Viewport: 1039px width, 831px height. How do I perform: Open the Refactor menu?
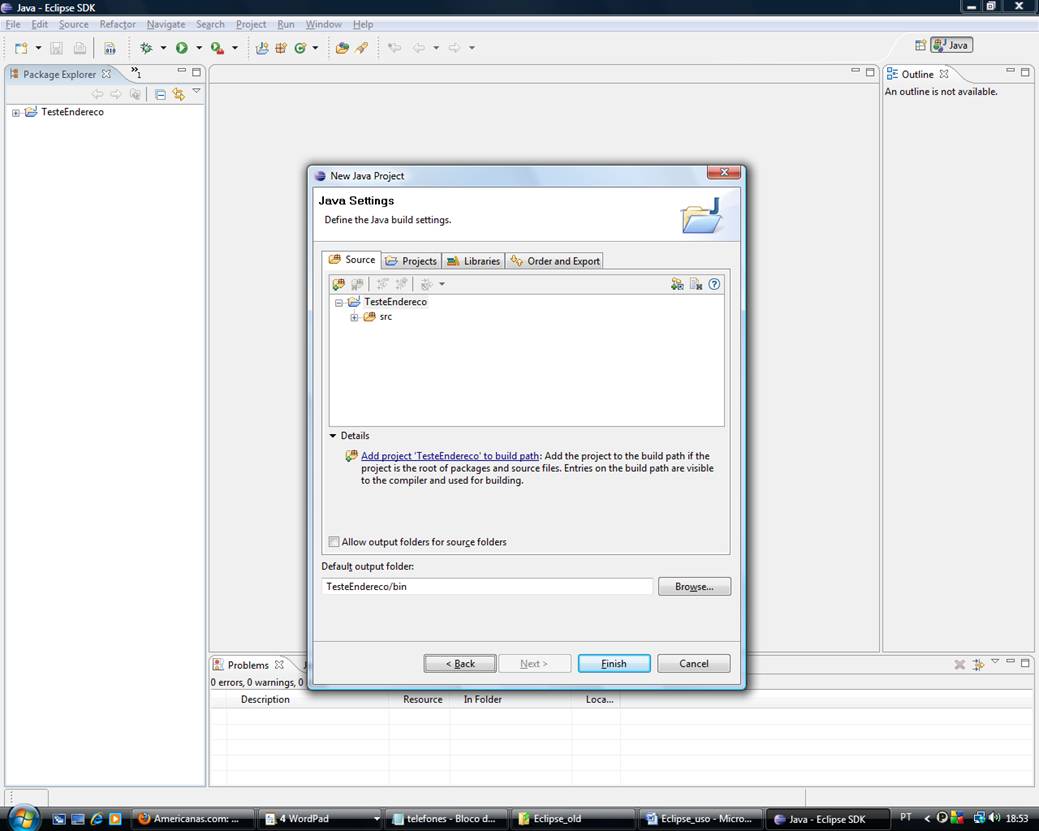click(x=117, y=25)
